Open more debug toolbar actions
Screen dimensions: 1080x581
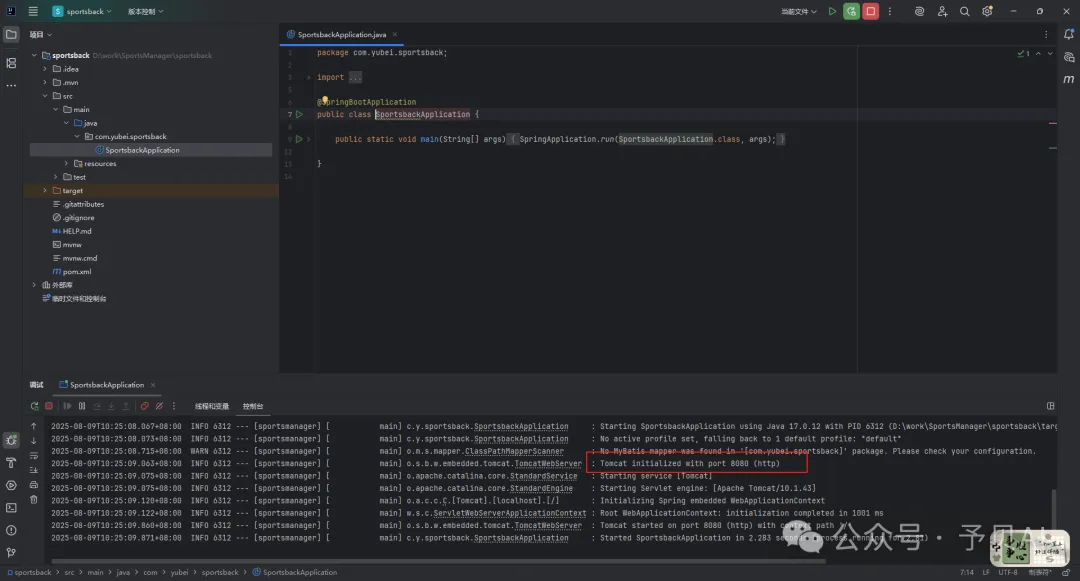pyautogui.click(x=174, y=406)
